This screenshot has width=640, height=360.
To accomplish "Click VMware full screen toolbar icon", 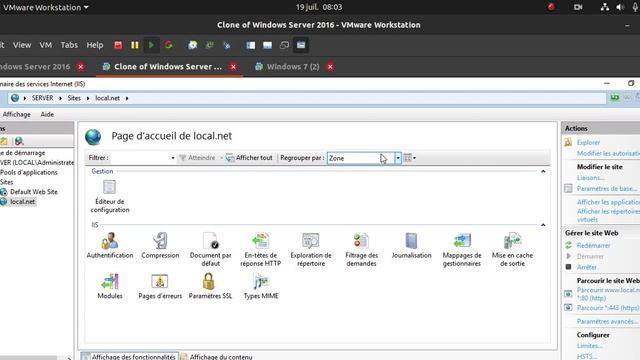I will click(284, 45).
